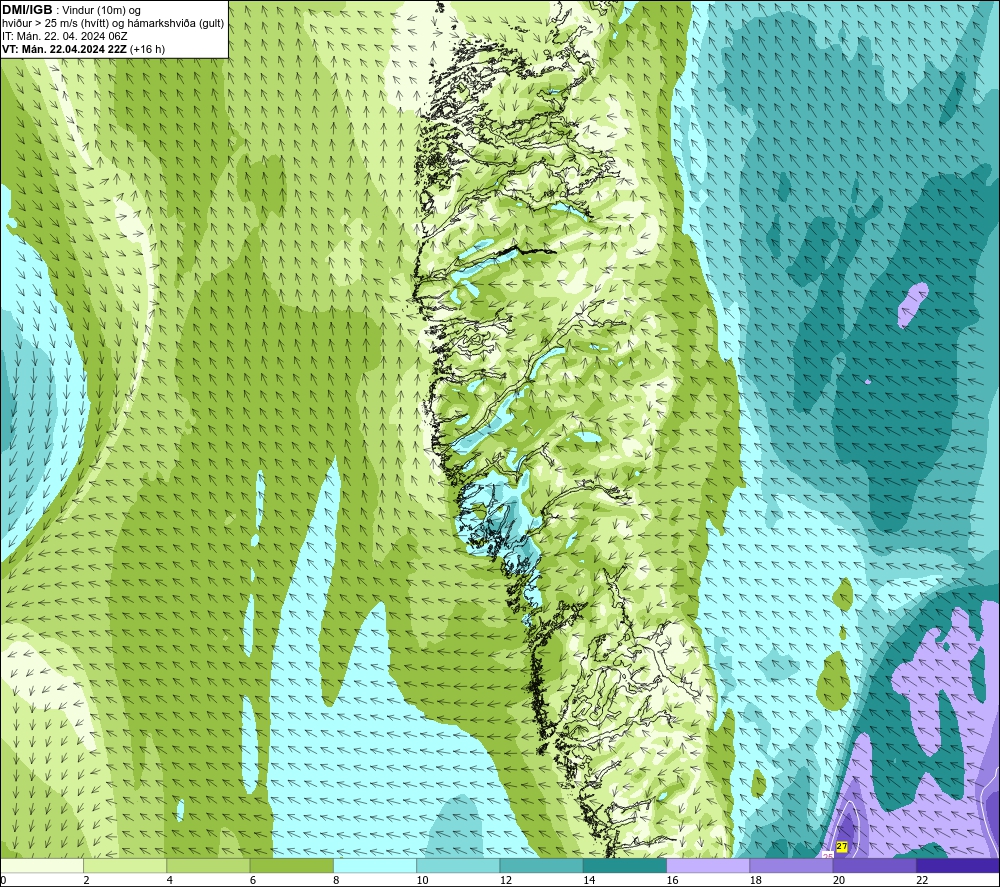The width and height of the screenshot is (1000, 887).
Task: Click the 12–14 m/s teal legend swatch
Action: (541, 866)
